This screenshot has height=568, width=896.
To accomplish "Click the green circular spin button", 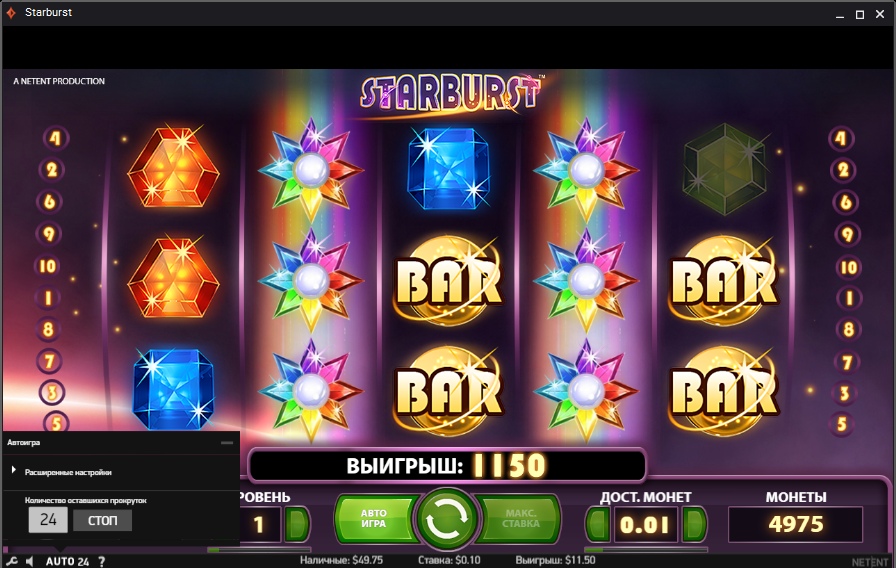I will [x=447, y=519].
